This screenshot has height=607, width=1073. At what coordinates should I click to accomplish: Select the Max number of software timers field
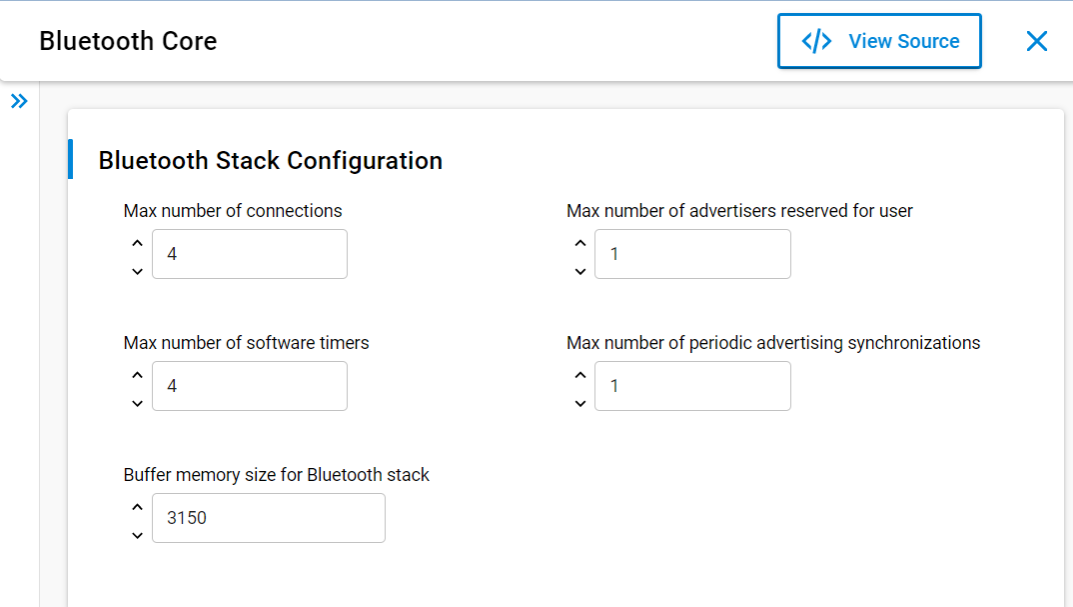click(249, 386)
